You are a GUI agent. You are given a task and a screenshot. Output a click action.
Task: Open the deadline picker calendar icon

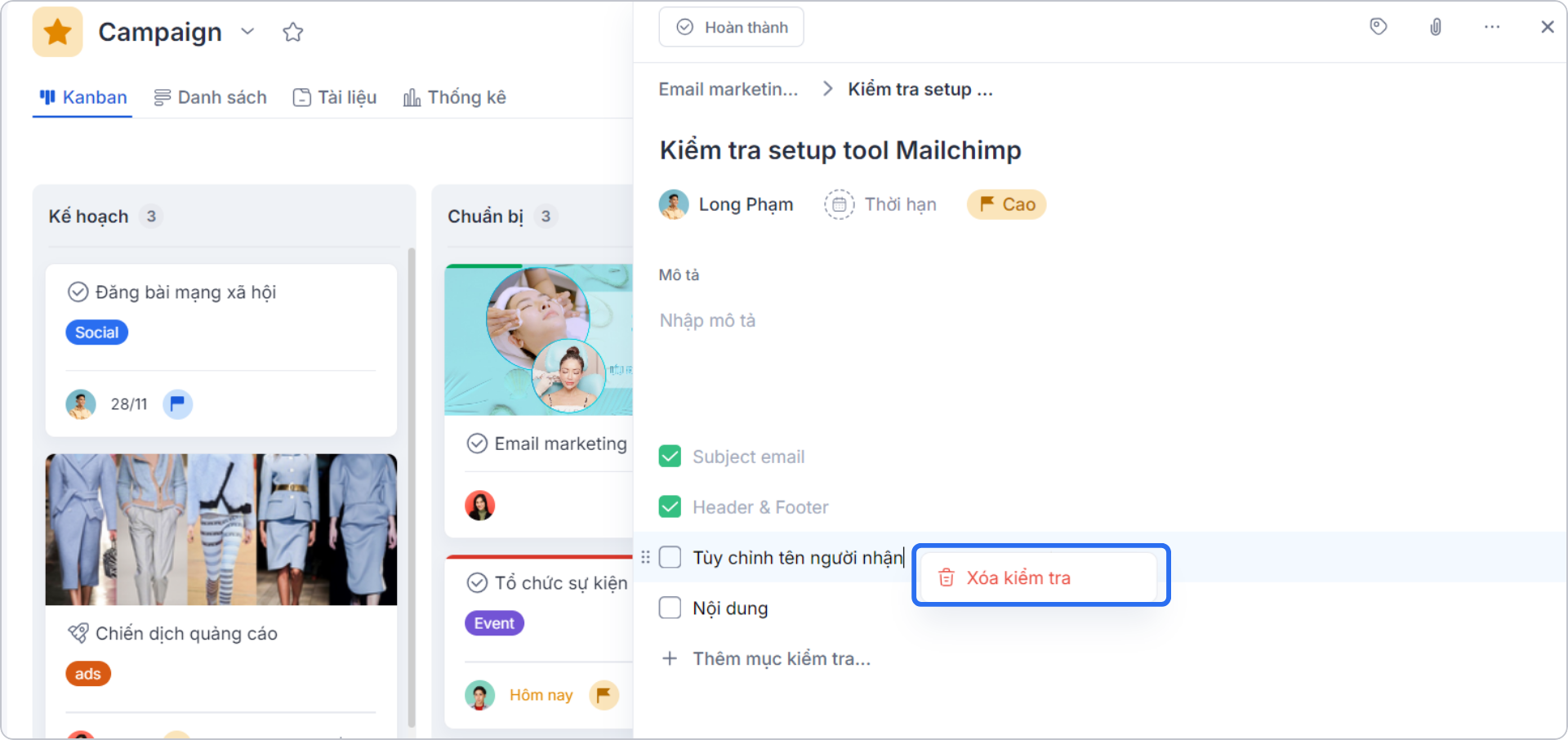point(839,204)
